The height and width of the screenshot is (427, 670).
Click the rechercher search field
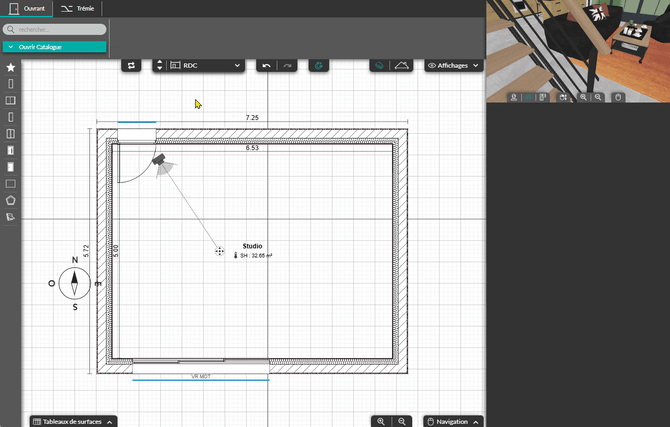click(x=55, y=29)
